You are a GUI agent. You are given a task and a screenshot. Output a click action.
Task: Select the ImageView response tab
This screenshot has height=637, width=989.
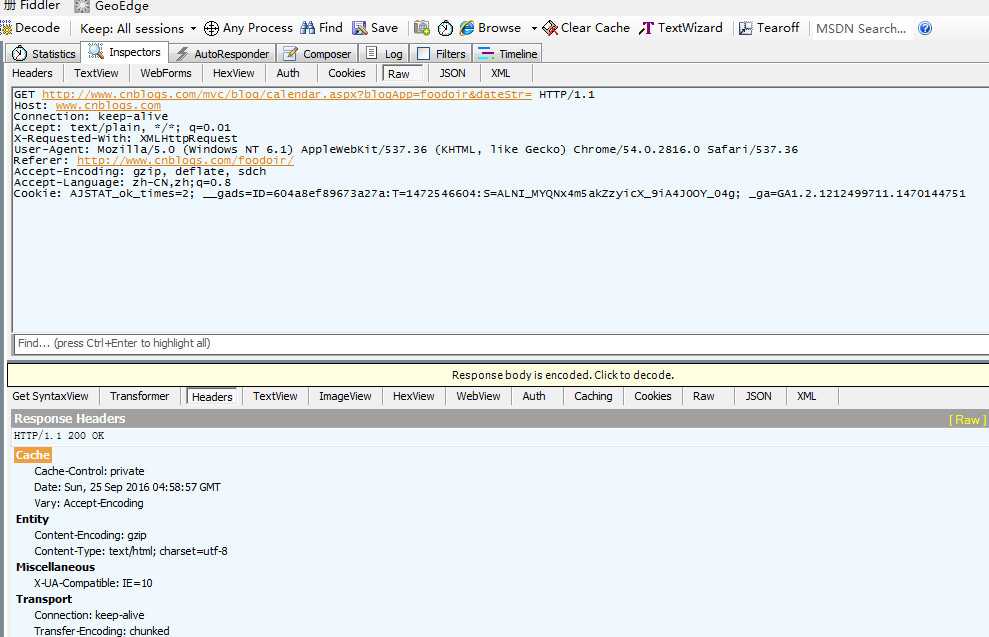[x=345, y=396]
